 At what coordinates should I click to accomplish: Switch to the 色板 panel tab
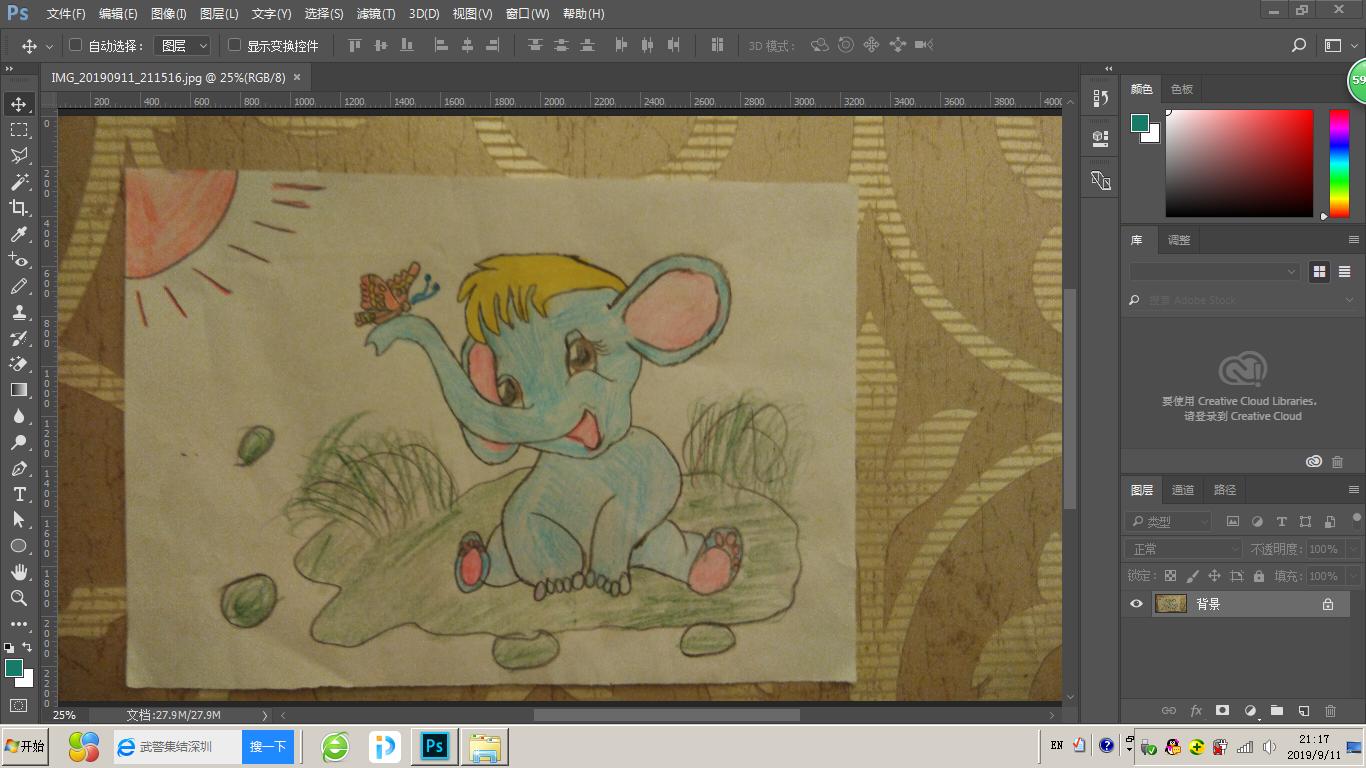point(1182,89)
